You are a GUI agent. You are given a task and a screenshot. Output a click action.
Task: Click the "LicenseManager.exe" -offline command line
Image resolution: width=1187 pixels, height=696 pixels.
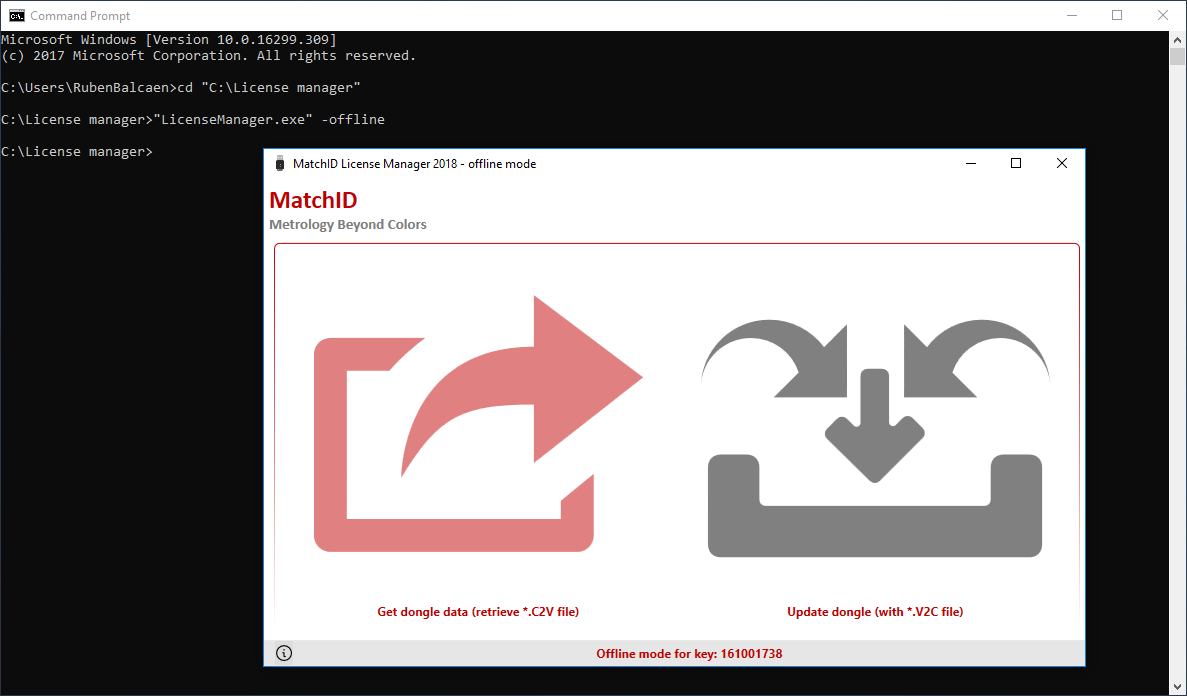[x=193, y=120]
